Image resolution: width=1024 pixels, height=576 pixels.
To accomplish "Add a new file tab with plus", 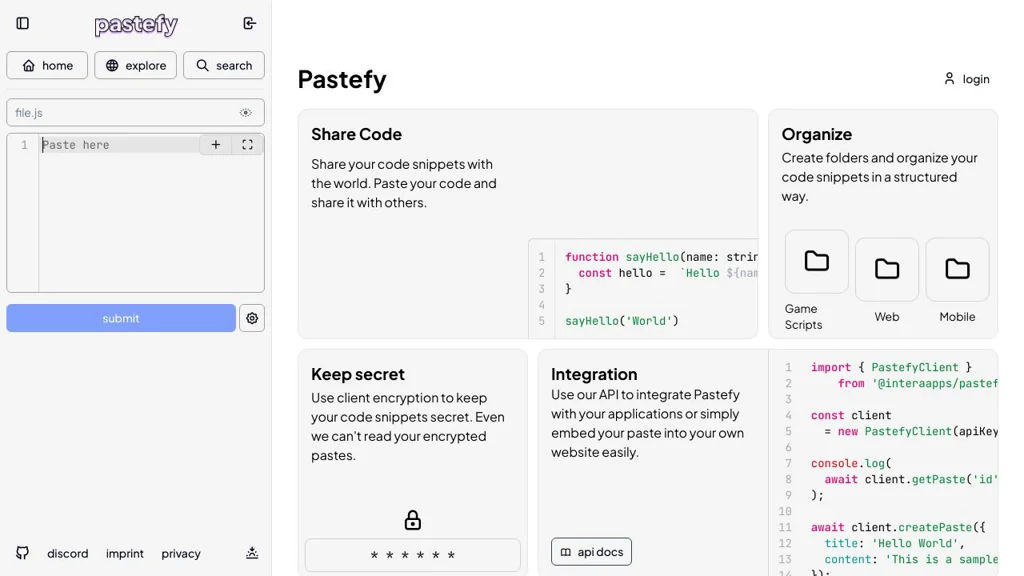I will click(x=215, y=145).
